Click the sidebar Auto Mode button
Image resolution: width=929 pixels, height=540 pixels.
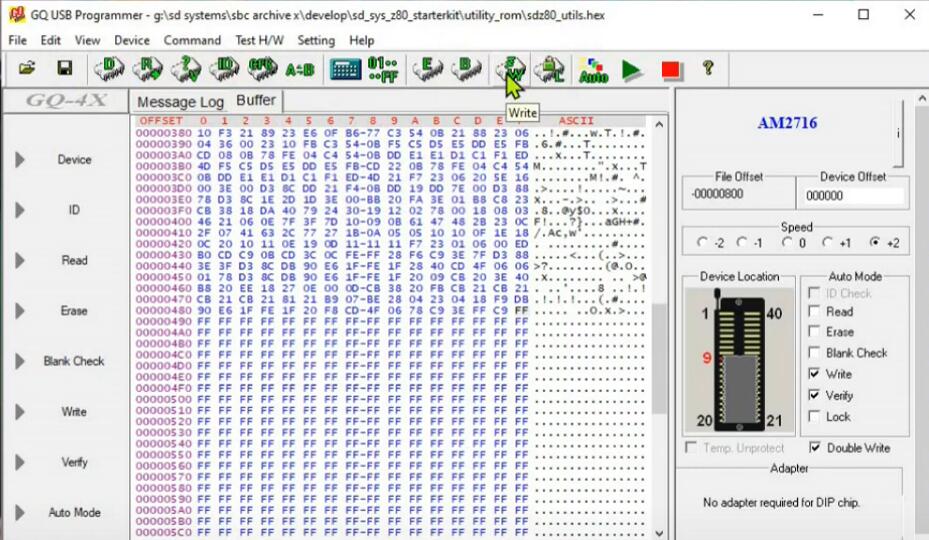click(74, 512)
